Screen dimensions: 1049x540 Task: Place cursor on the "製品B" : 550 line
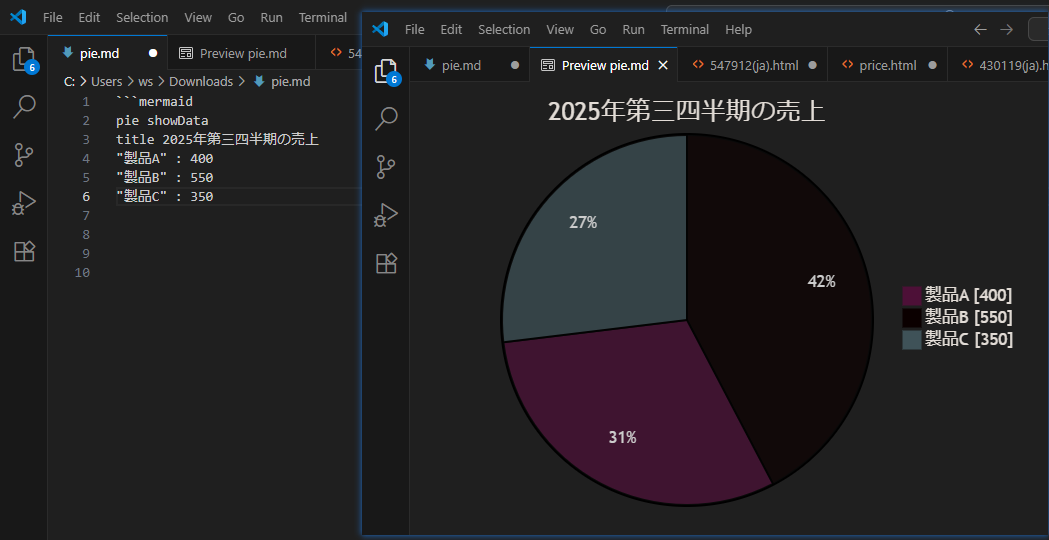click(x=165, y=178)
